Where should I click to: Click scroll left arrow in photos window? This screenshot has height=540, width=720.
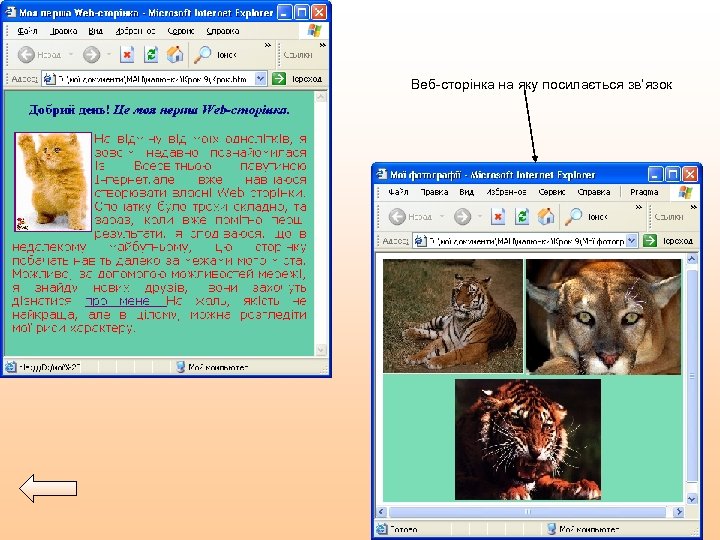(x=381, y=512)
